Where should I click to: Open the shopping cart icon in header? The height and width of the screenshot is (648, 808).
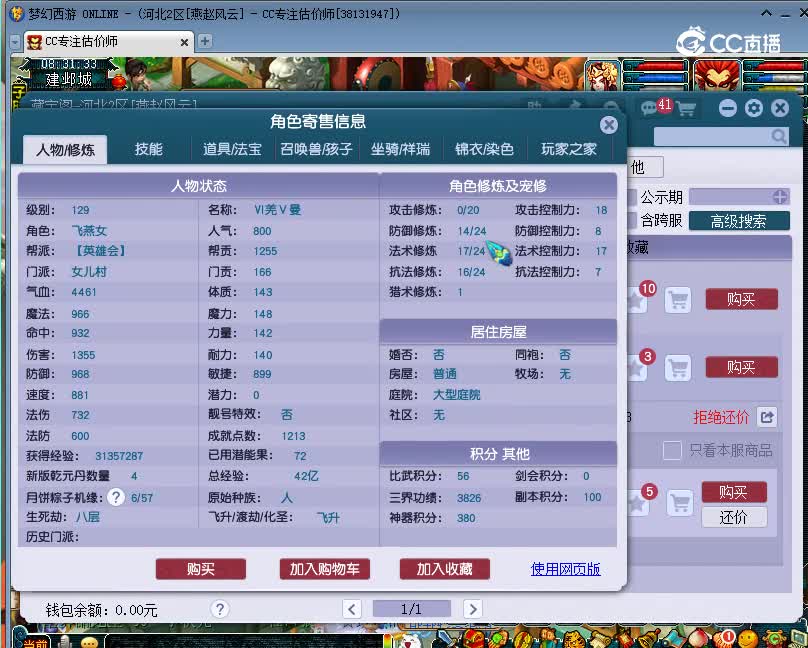tap(686, 109)
